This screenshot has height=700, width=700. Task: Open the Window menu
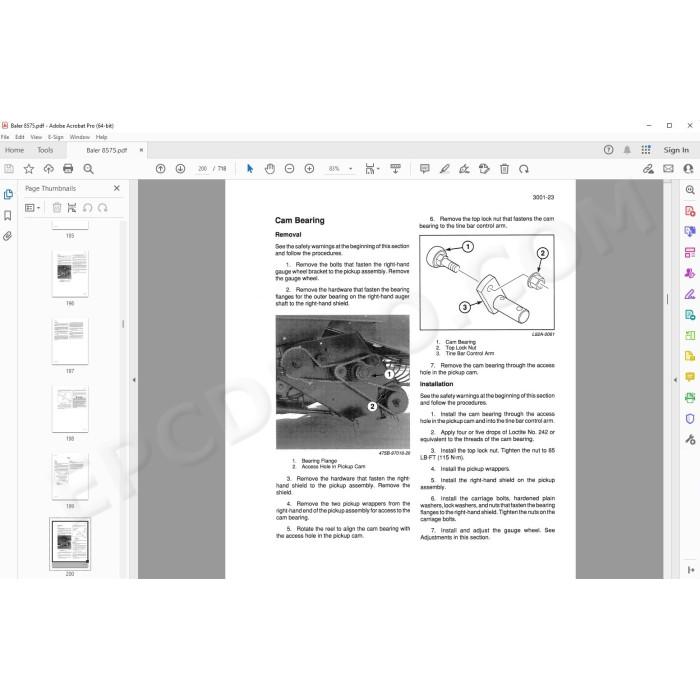coord(80,137)
